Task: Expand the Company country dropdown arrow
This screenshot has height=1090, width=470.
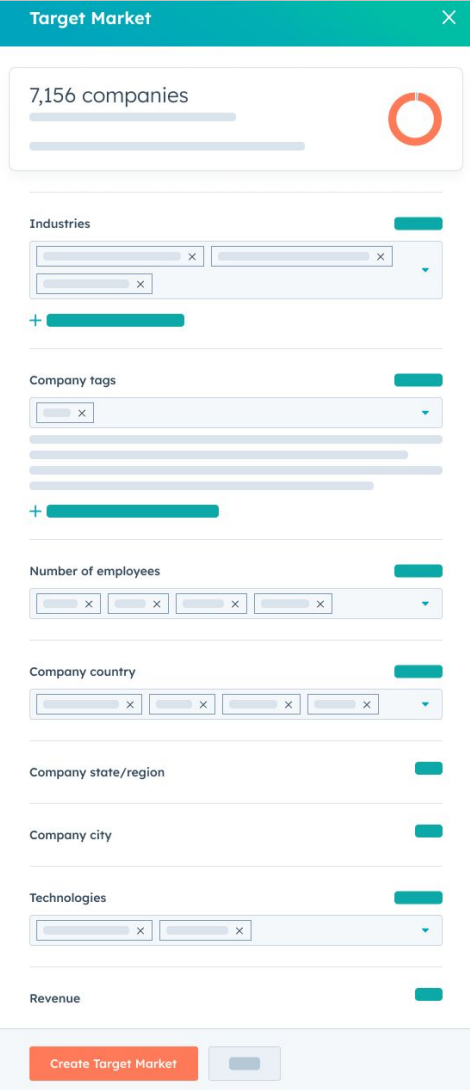Action: coord(426,704)
